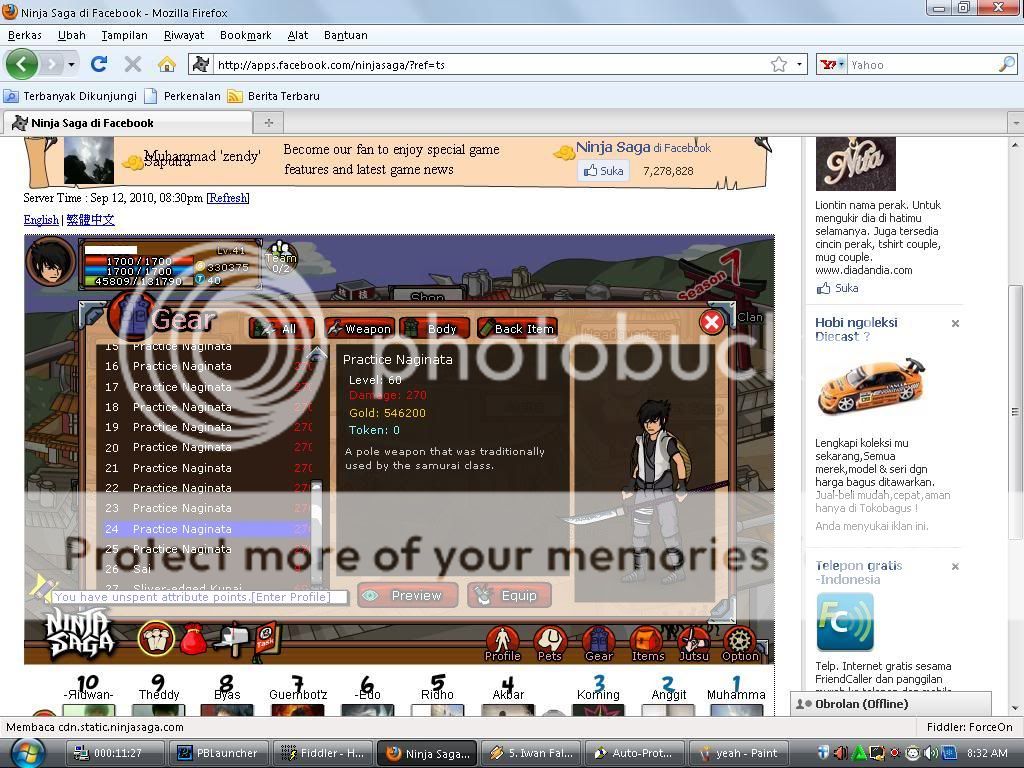Open the 'Perkenalan' bookmark
1024x768 pixels.
(183, 96)
